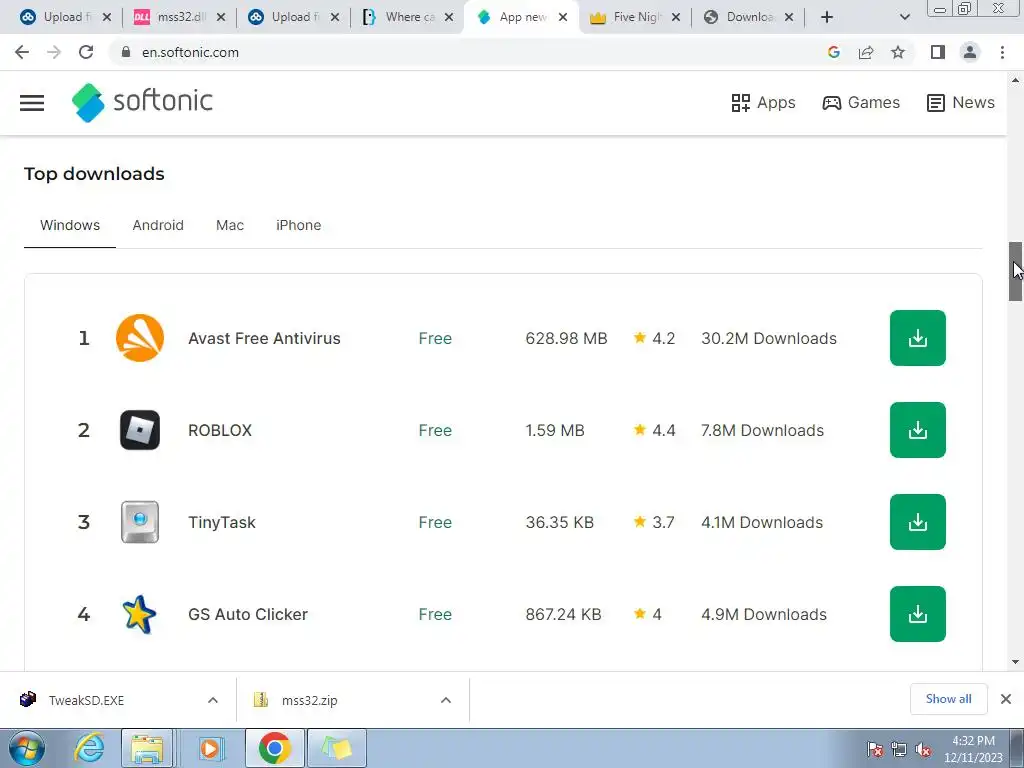Expand the tab search dropdown
The width and height of the screenshot is (1024, 768).
click(904, 17)
